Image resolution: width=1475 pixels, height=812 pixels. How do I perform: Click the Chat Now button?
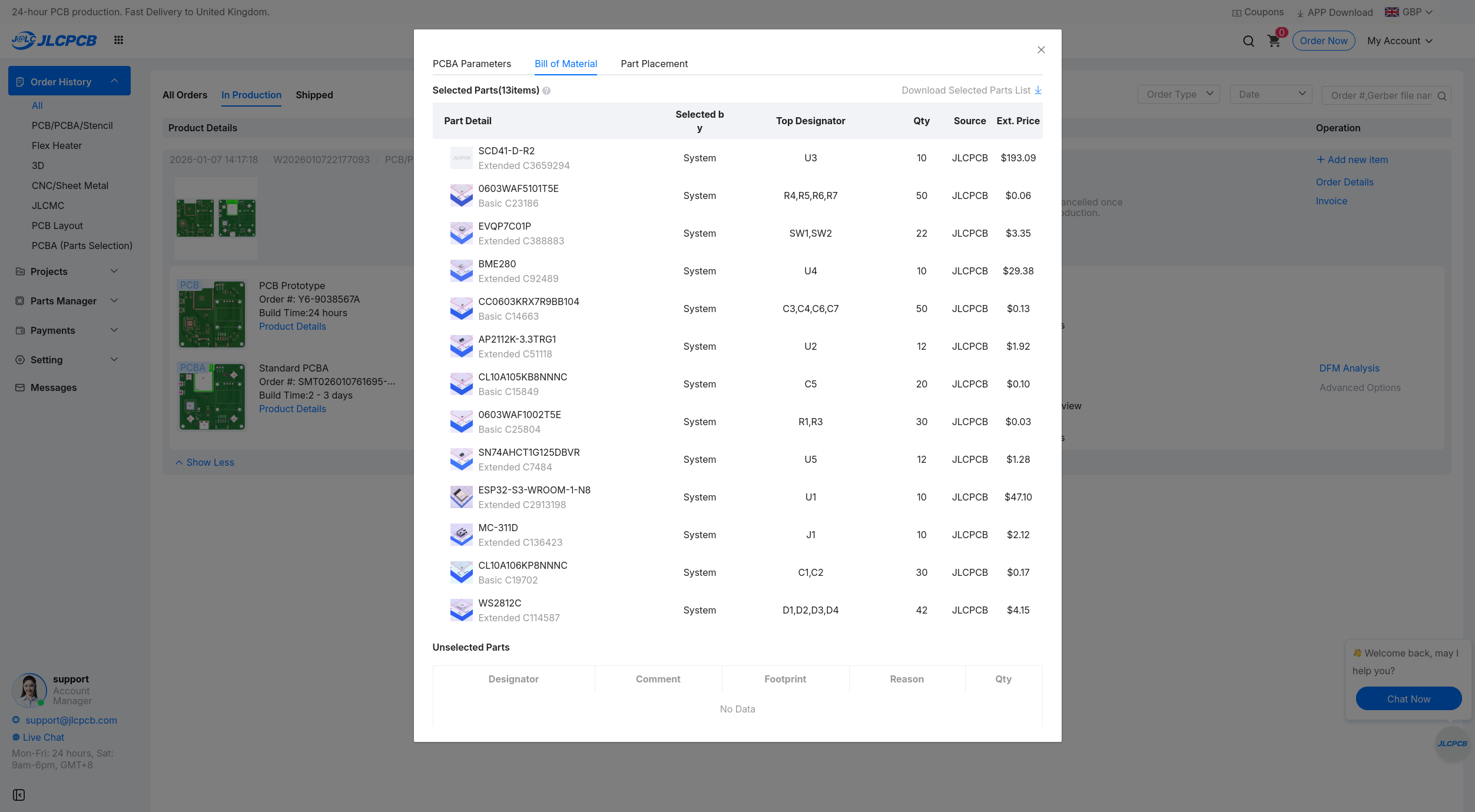pos(1408,699)
